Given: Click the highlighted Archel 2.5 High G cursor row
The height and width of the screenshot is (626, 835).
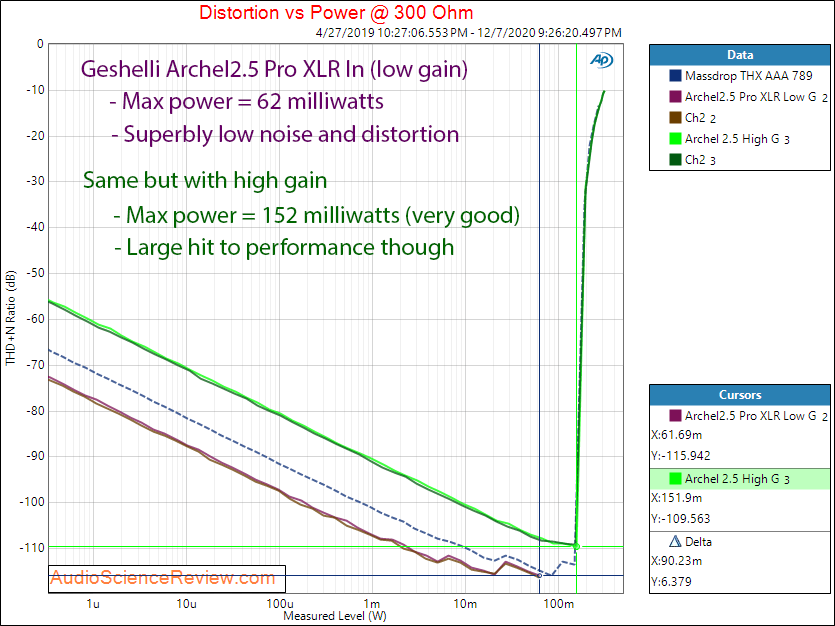Looking at the screenshot, I should pos(740,479).
